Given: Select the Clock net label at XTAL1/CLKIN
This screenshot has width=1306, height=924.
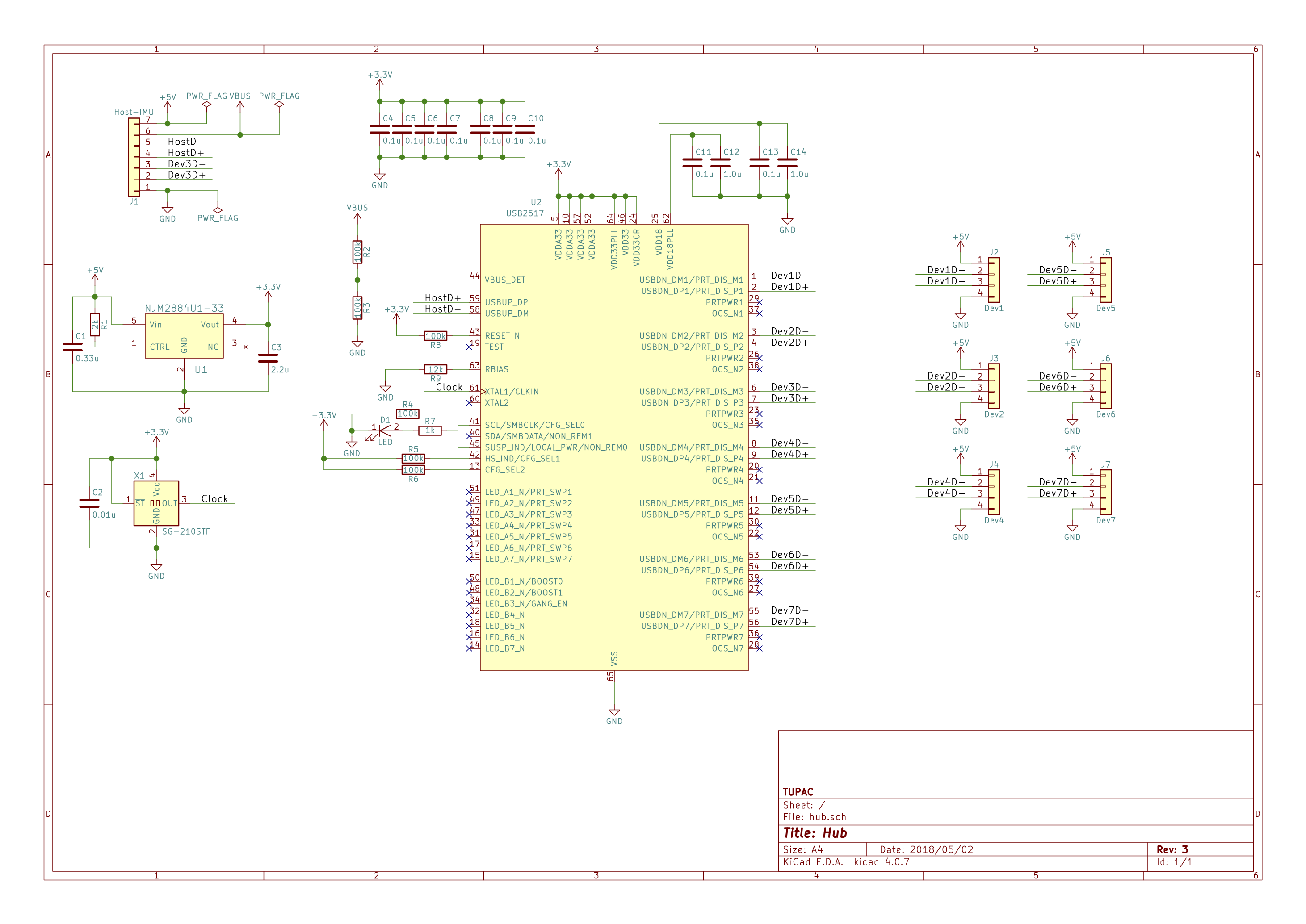Looking at the screenshot, I should [x=449, y=387].
